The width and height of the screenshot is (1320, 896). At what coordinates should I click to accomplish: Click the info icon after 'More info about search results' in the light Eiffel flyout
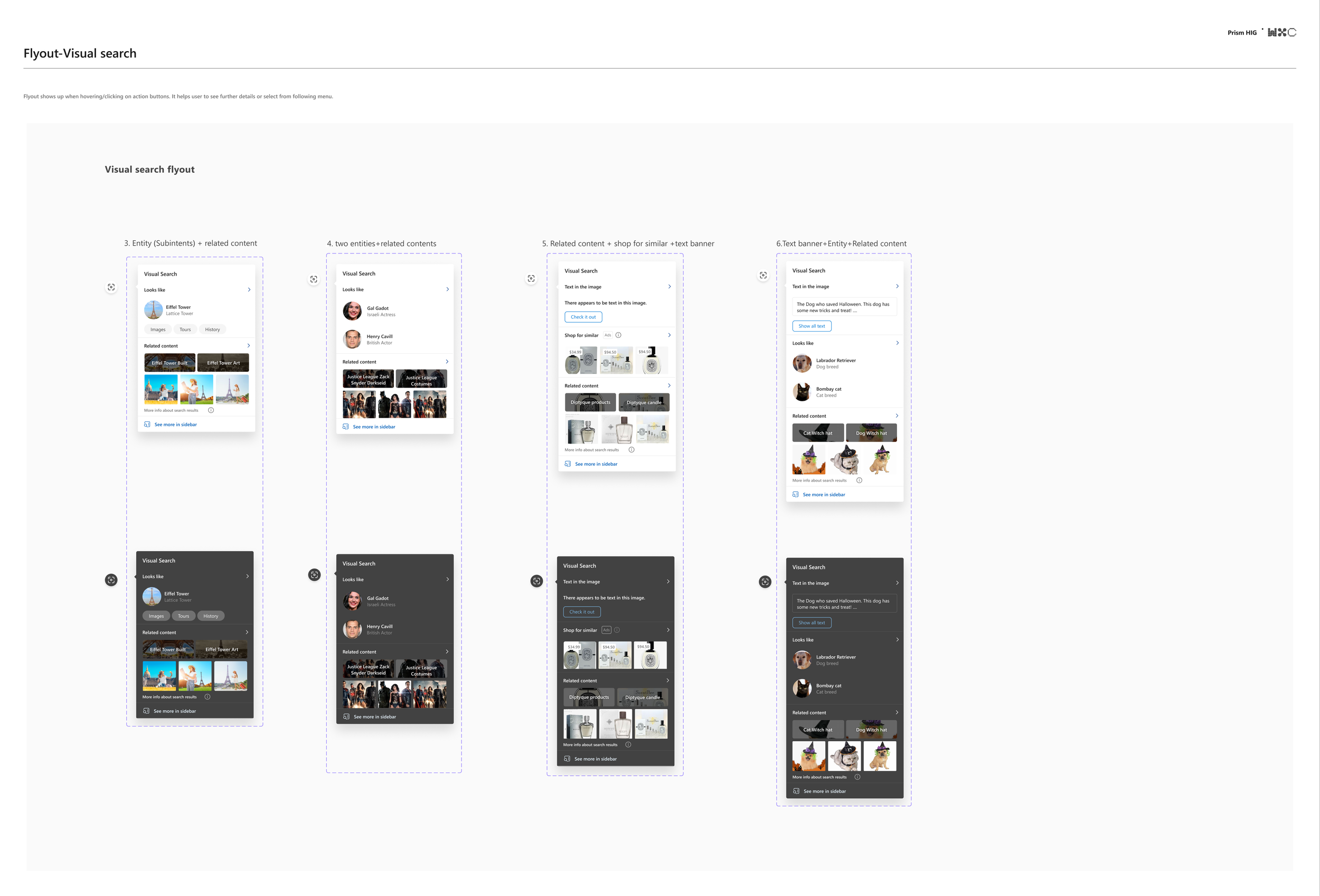click(211, 410)
